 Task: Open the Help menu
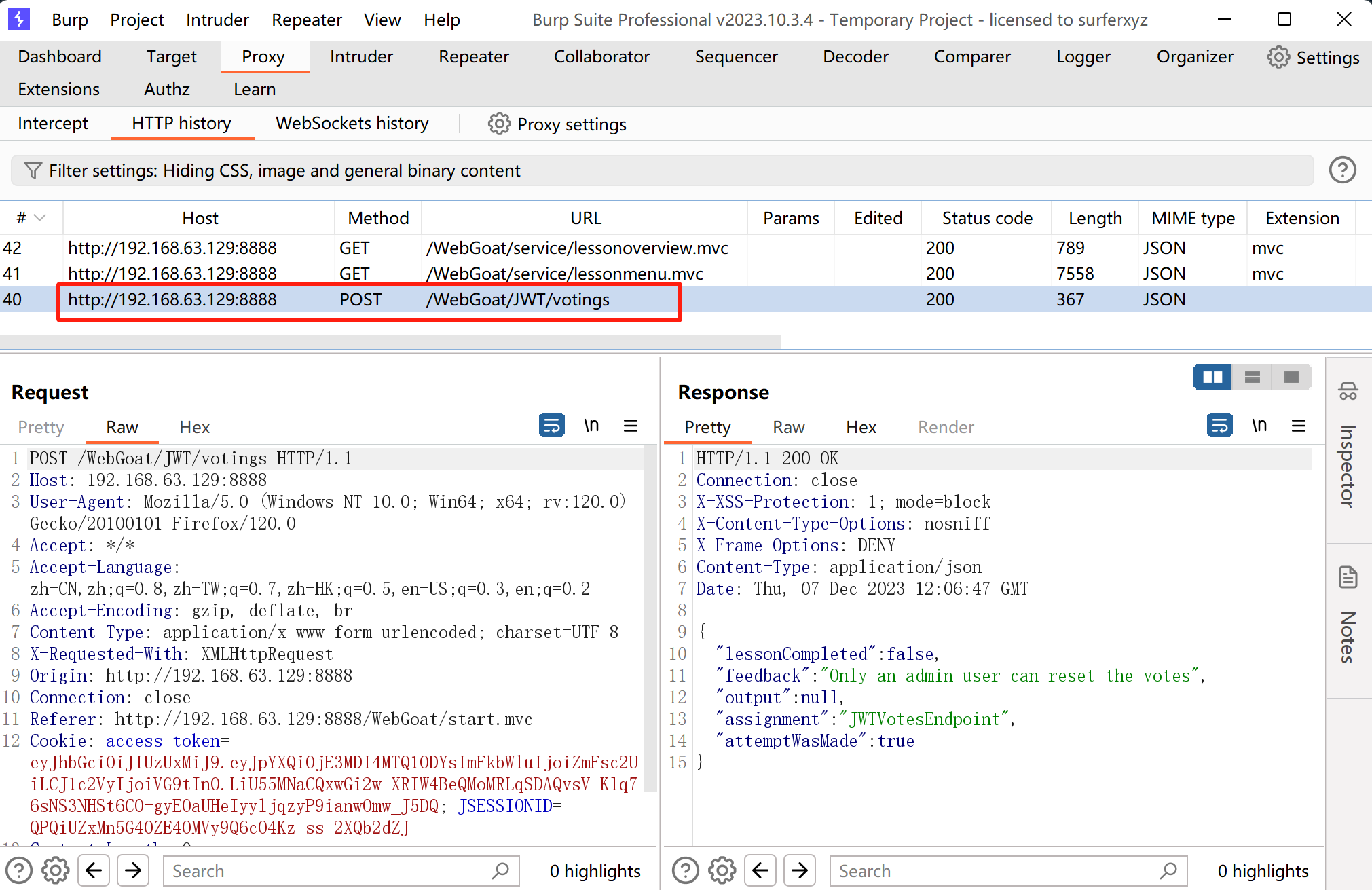coord(442,20)
